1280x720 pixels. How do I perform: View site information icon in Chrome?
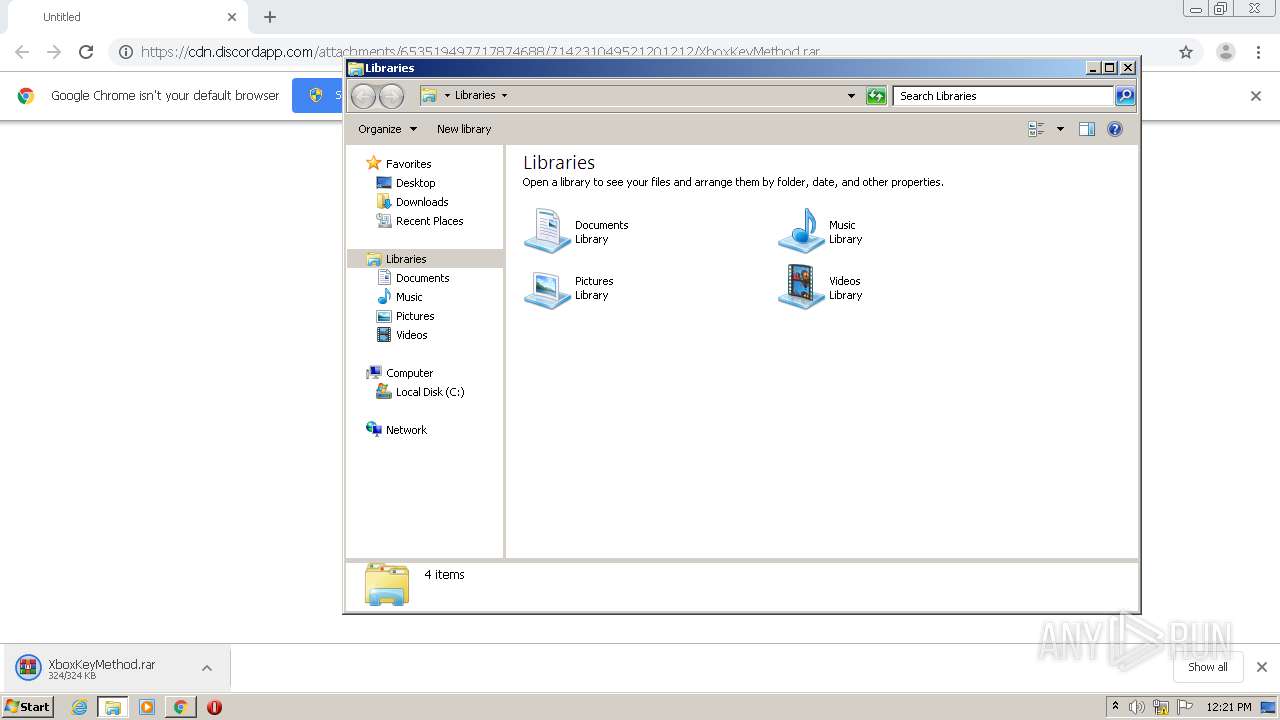(126, 52)
